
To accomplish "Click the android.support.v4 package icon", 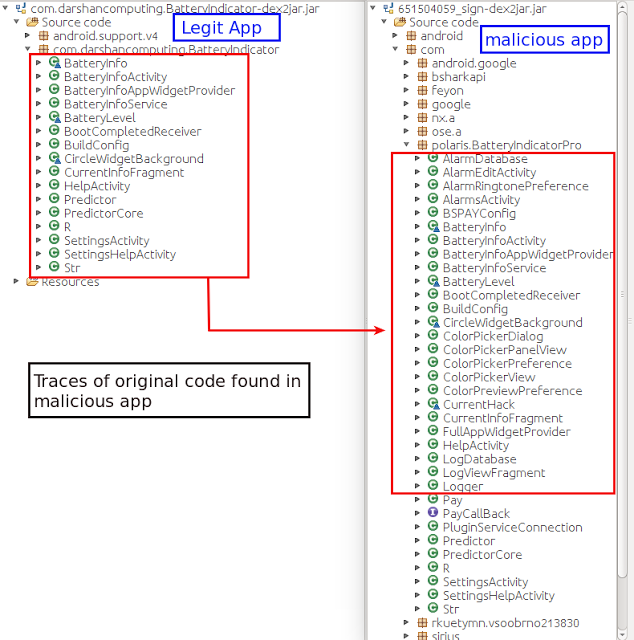I will pos(44,35).
